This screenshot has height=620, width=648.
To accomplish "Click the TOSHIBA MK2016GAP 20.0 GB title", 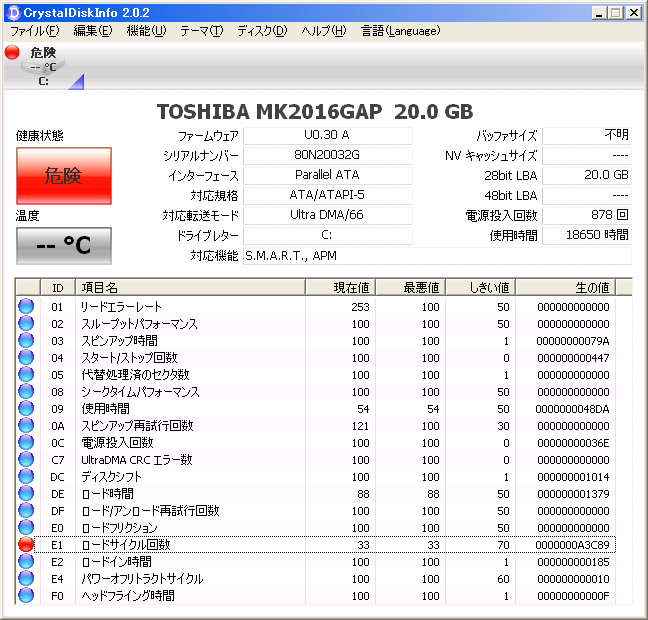I will 315,112.
